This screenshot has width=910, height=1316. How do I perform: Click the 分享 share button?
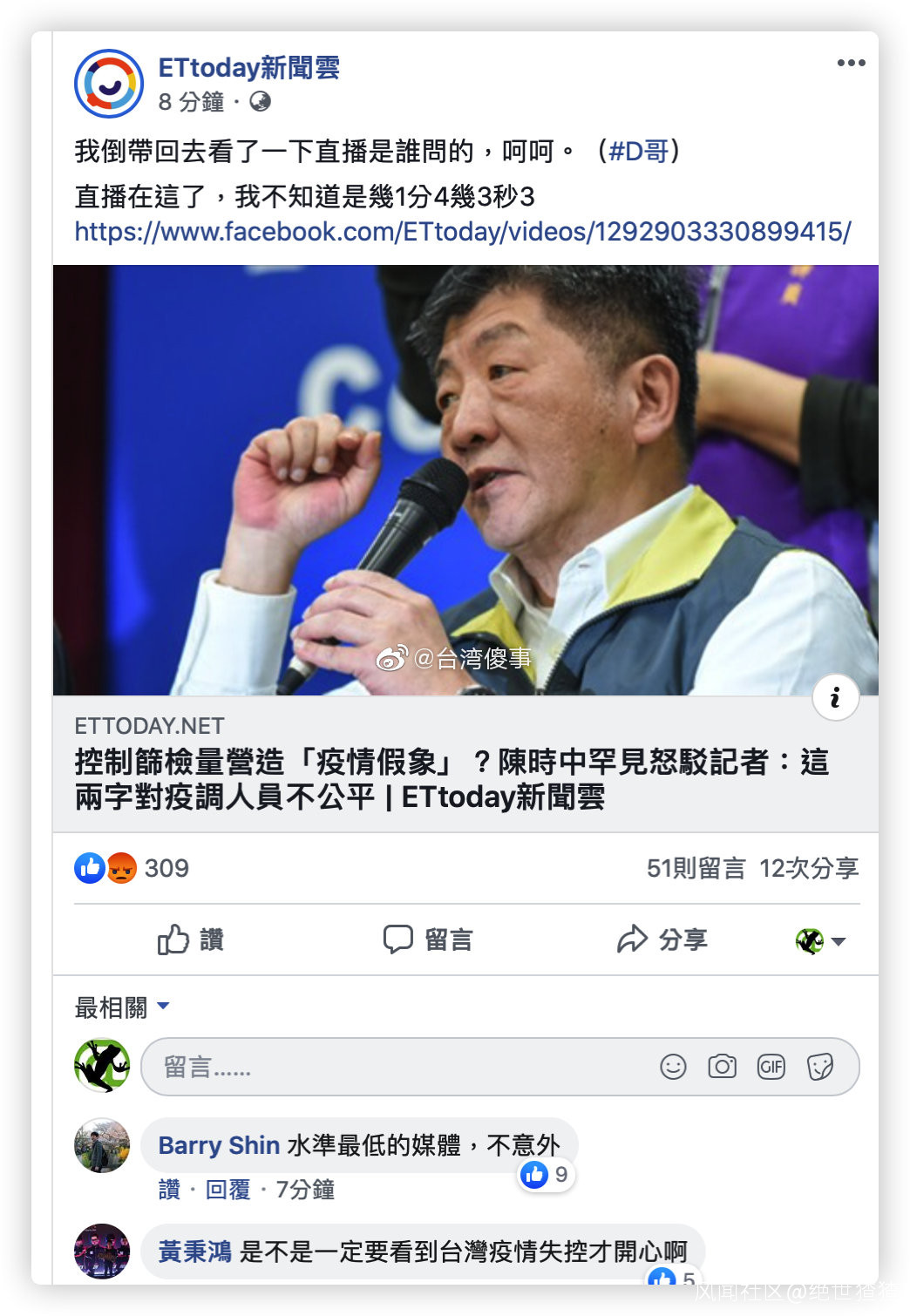pyautogui.click(x=662, y=940)
